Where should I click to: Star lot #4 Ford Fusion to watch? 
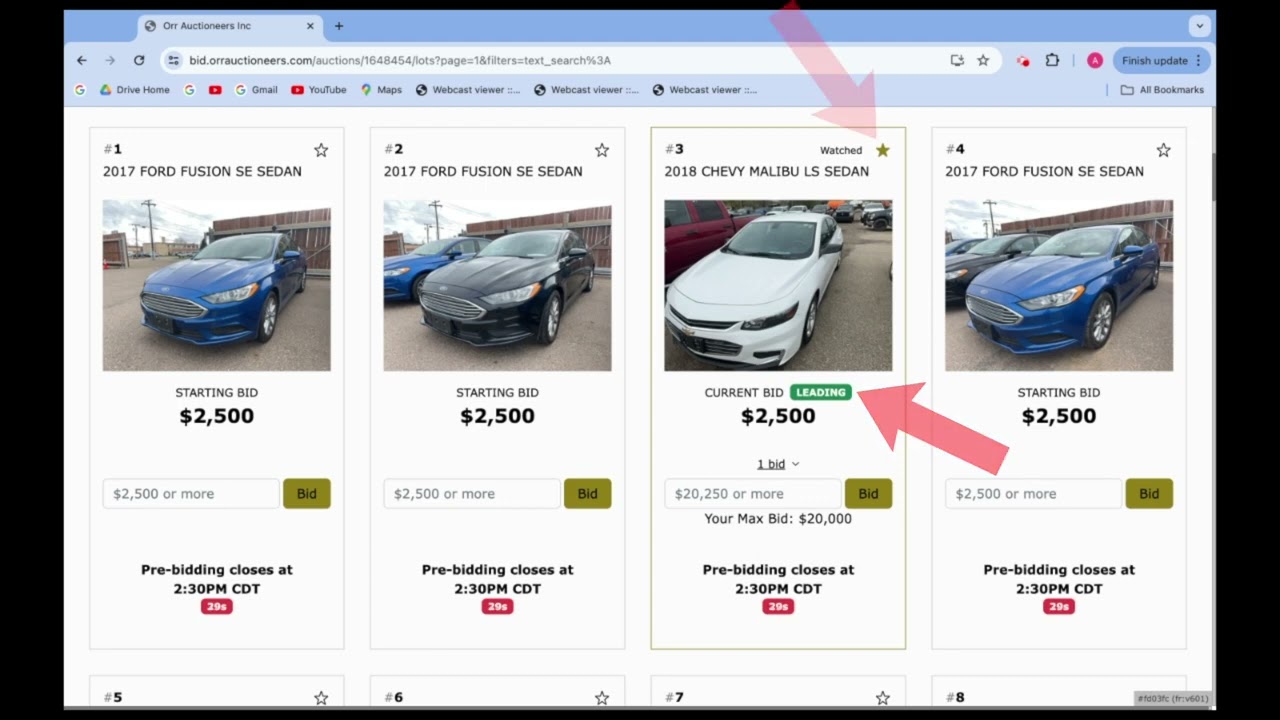pyautogui.click(x=1163, y=150)
